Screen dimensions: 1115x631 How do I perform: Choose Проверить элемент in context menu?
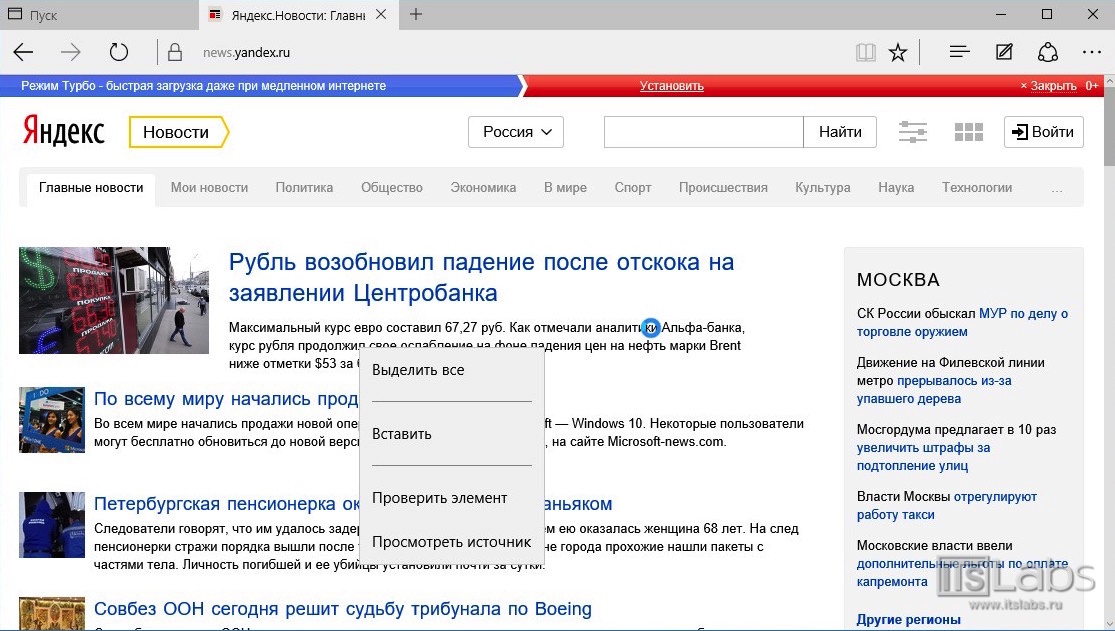click(x=452, y=498)
